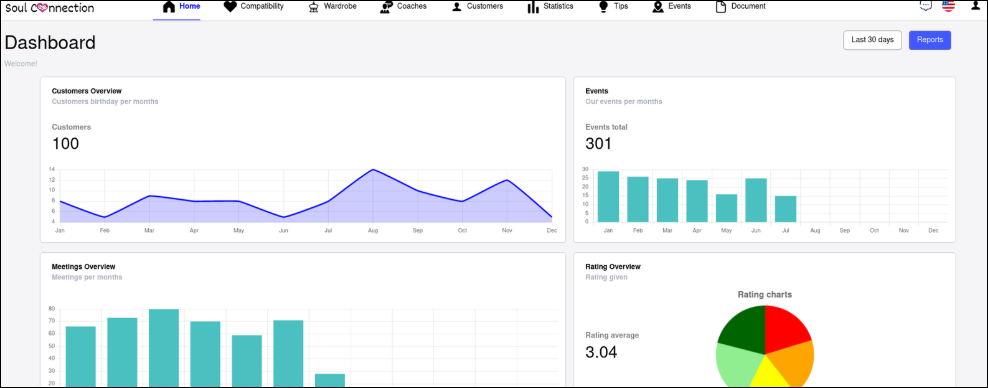This screenshot has width=988, height=388.
Task: Click the Rating Overview card title
Action: click(613, 267)
